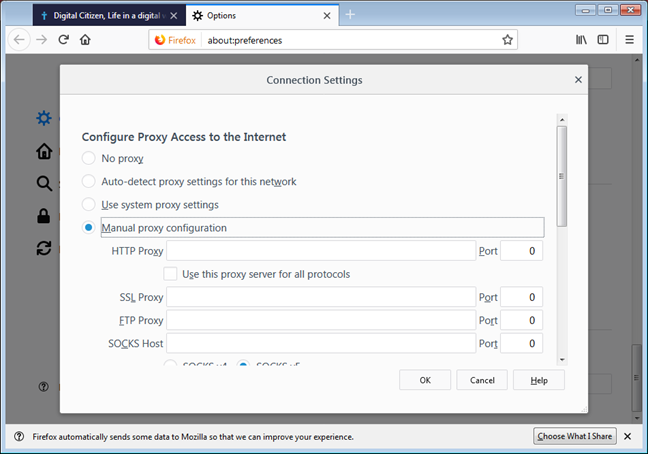Open the Library menu icon
This screenshot has width=648, height=454.
coord(581,40)
